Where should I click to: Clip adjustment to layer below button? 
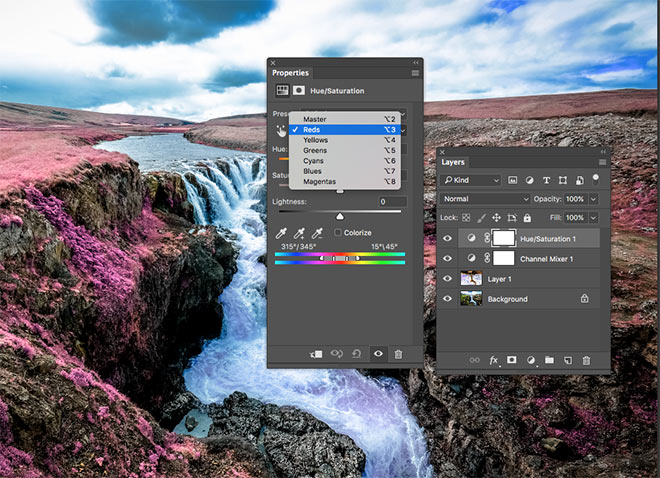click(316, 354)
